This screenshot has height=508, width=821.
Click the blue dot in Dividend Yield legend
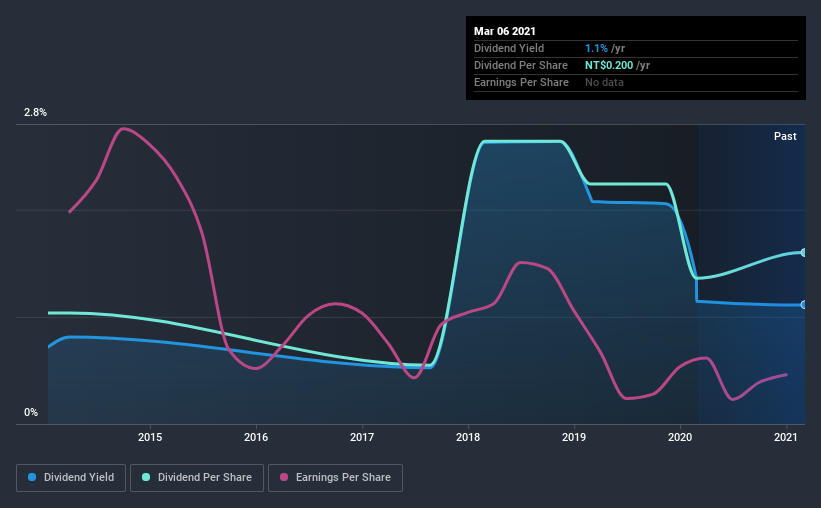[32, 477]
